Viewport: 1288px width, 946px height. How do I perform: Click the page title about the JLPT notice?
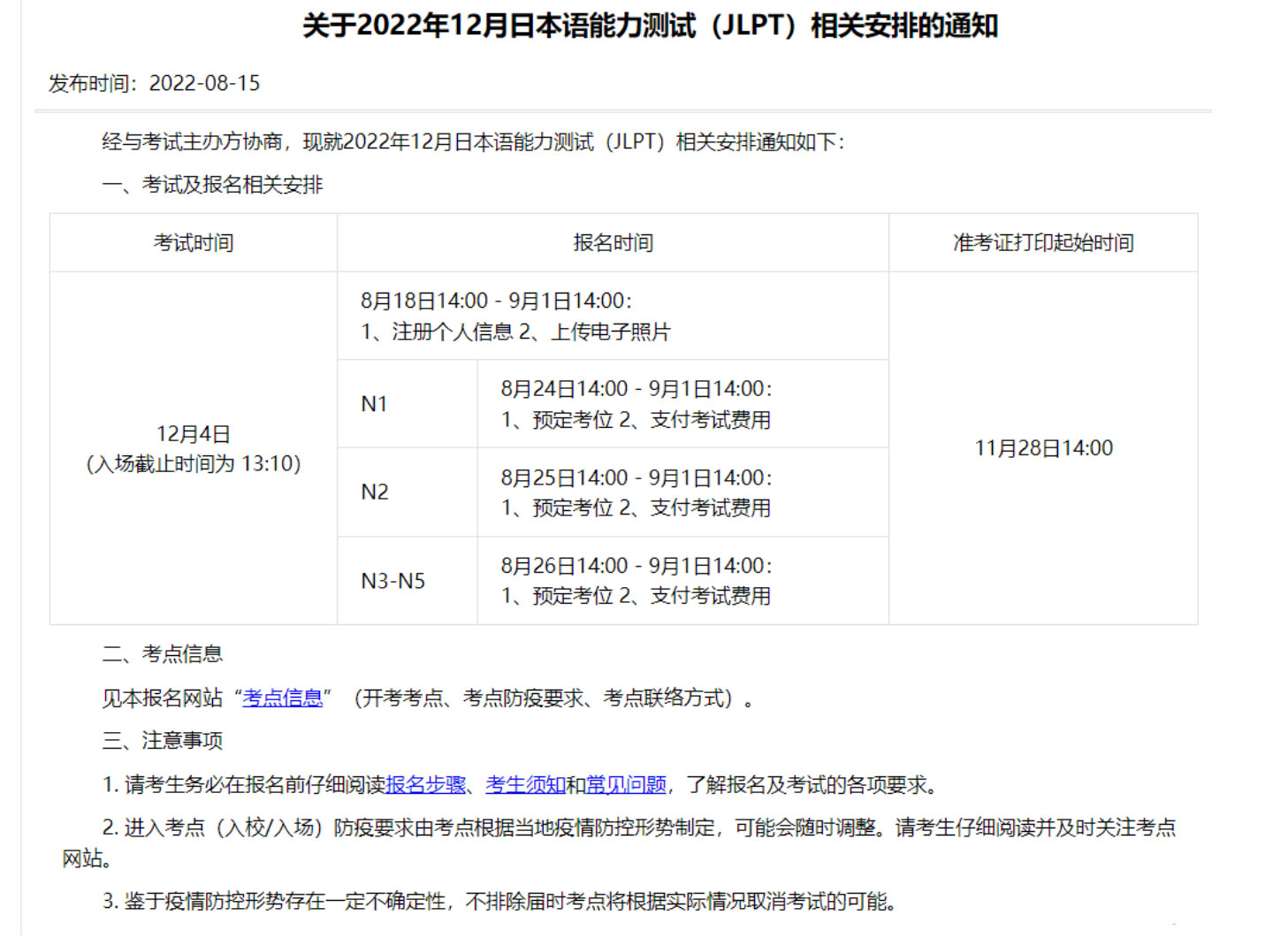click(x=651, y=26)
